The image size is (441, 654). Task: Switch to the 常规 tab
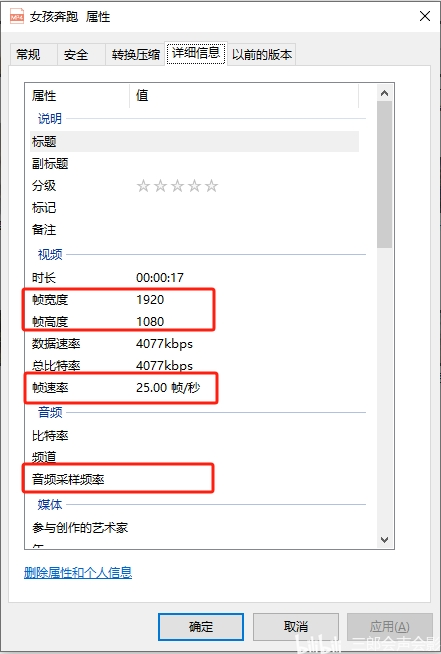[28, 55]
